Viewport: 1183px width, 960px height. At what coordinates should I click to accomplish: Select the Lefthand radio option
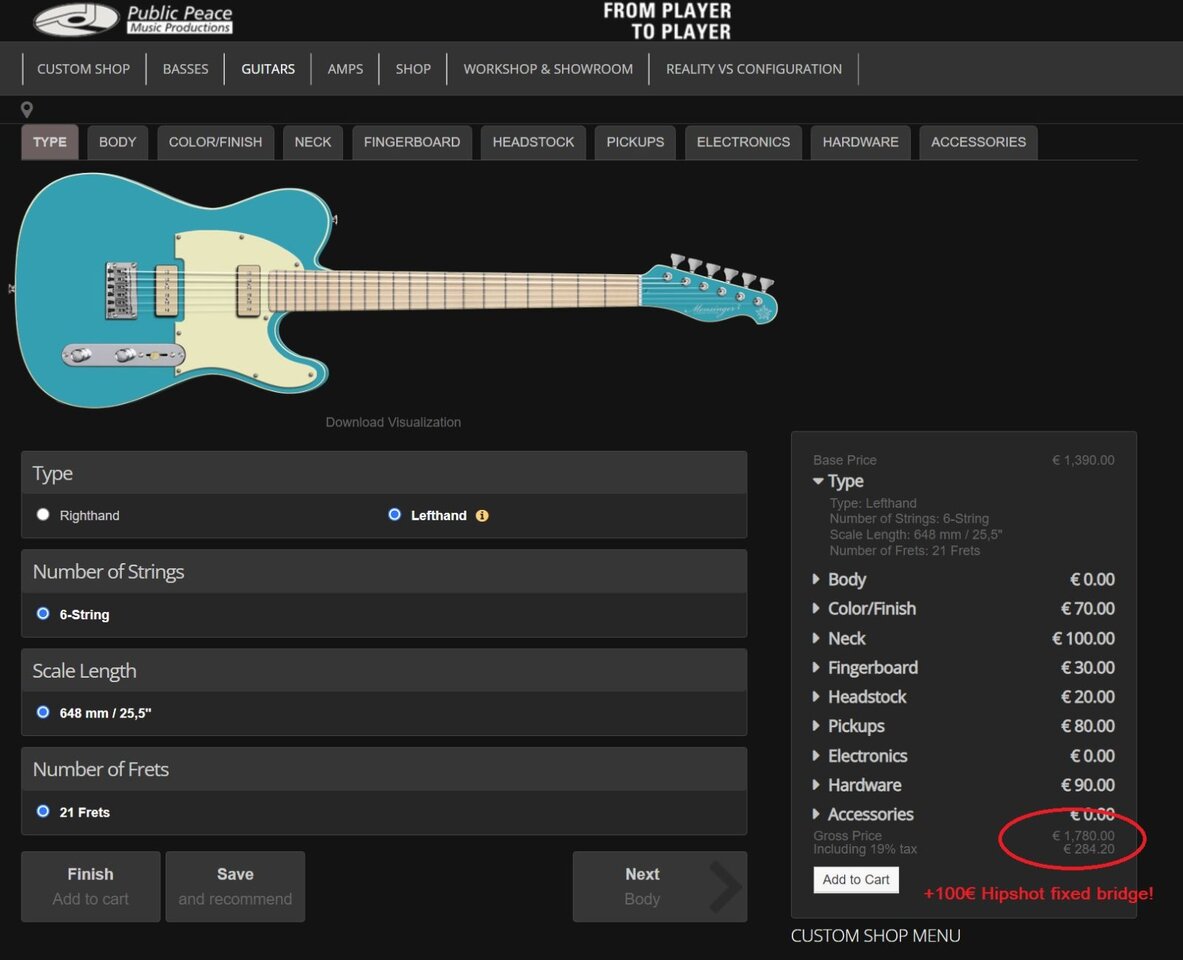(x=395, y=515)
